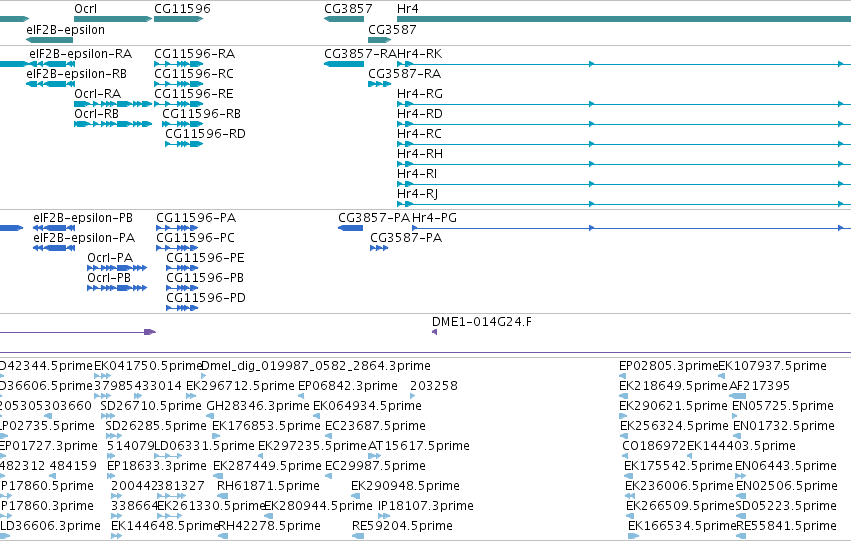851x541 pixels.
Task: Click the DME1-014G24.F clone label
Action: [x=482, y=322]
